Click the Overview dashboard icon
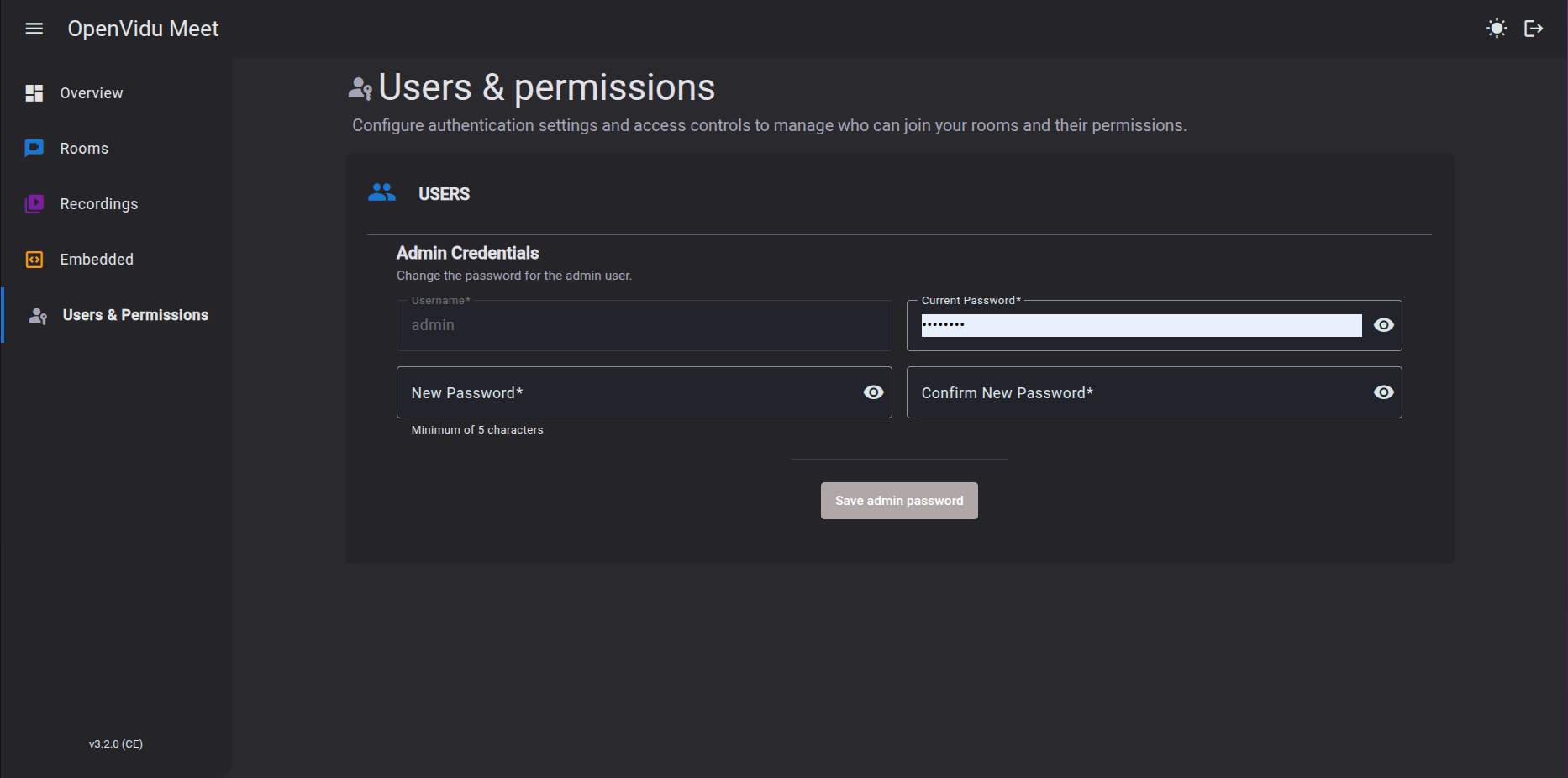1568x778 pixels. coord(34,93)
